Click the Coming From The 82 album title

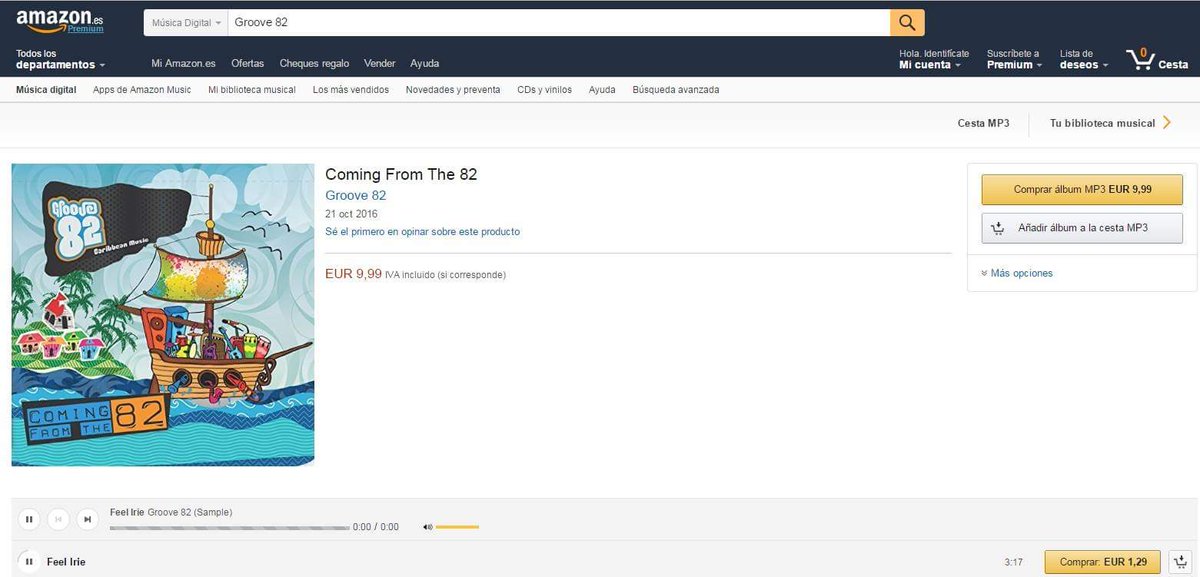(401, 174)
